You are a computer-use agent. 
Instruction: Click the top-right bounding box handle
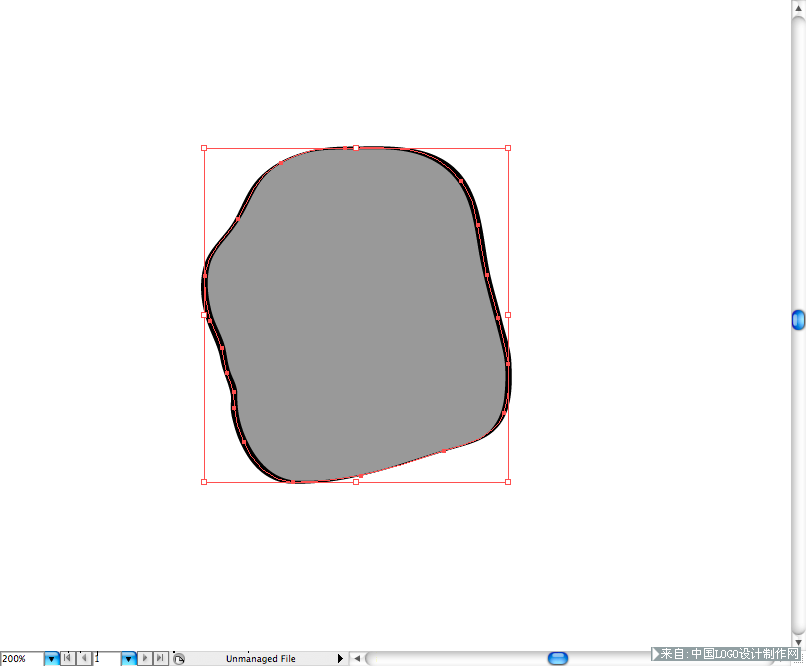point(508,148)
